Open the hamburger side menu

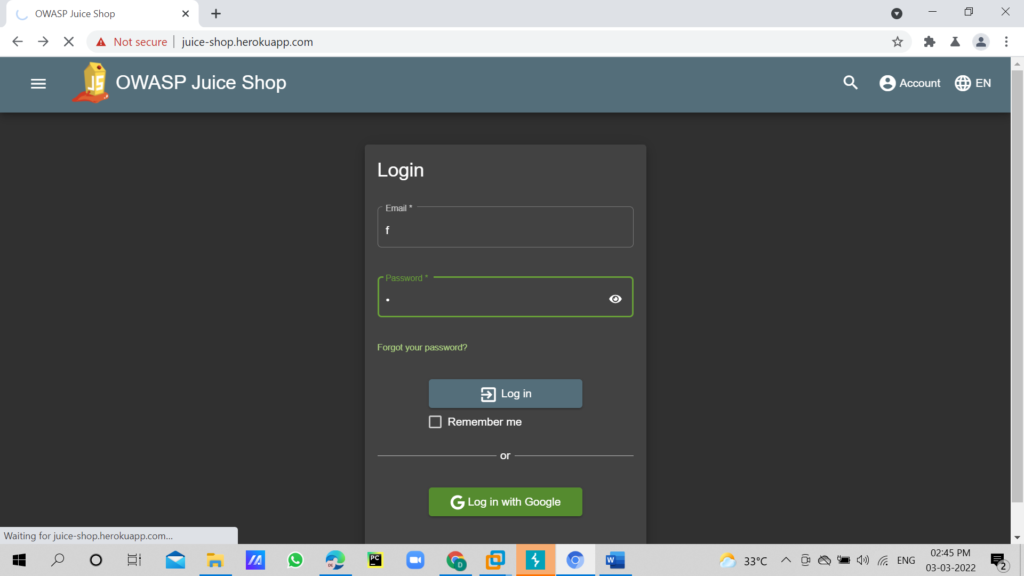(x=39, y=84)
